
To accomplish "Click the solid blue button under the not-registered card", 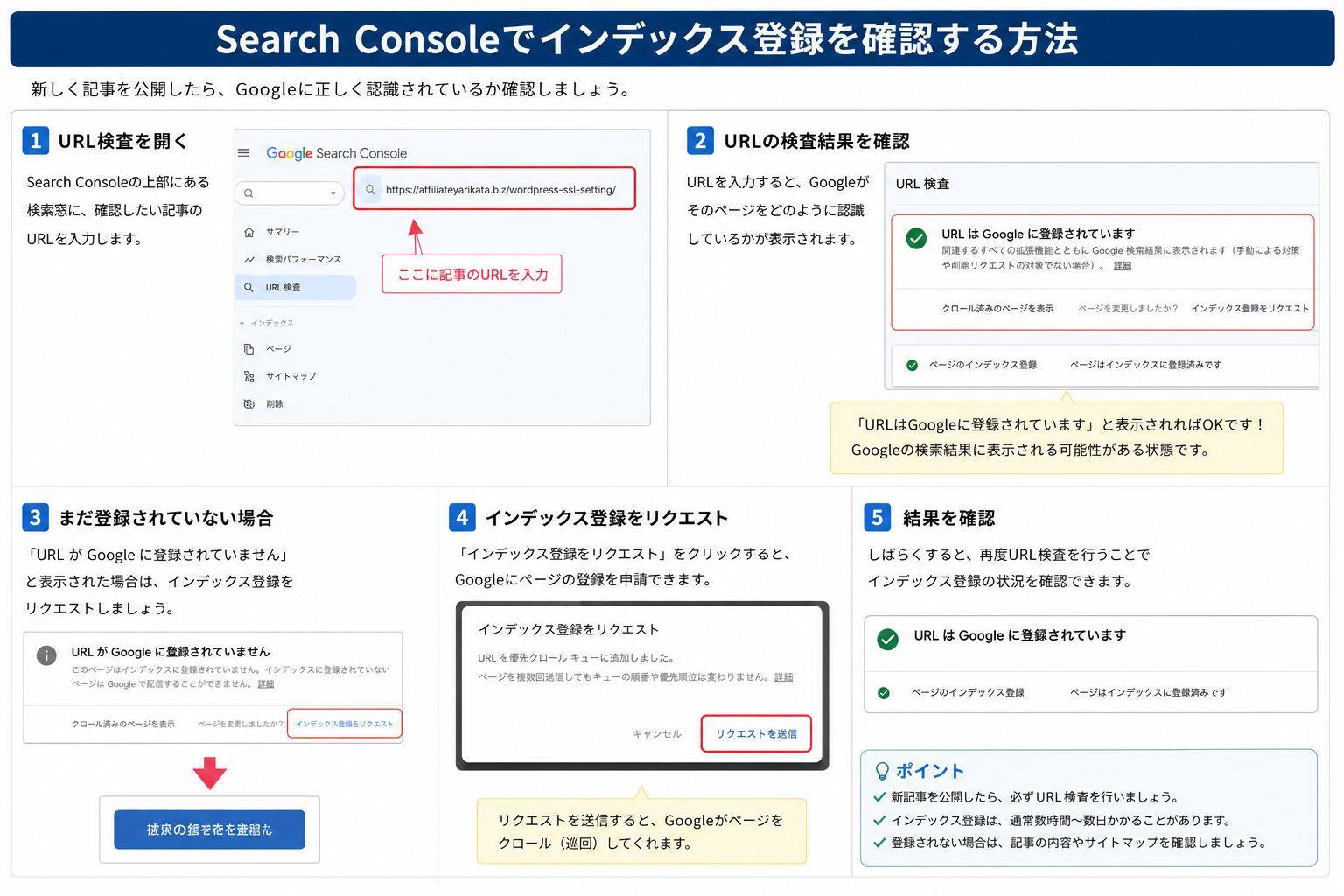I will tap(209, 829).
